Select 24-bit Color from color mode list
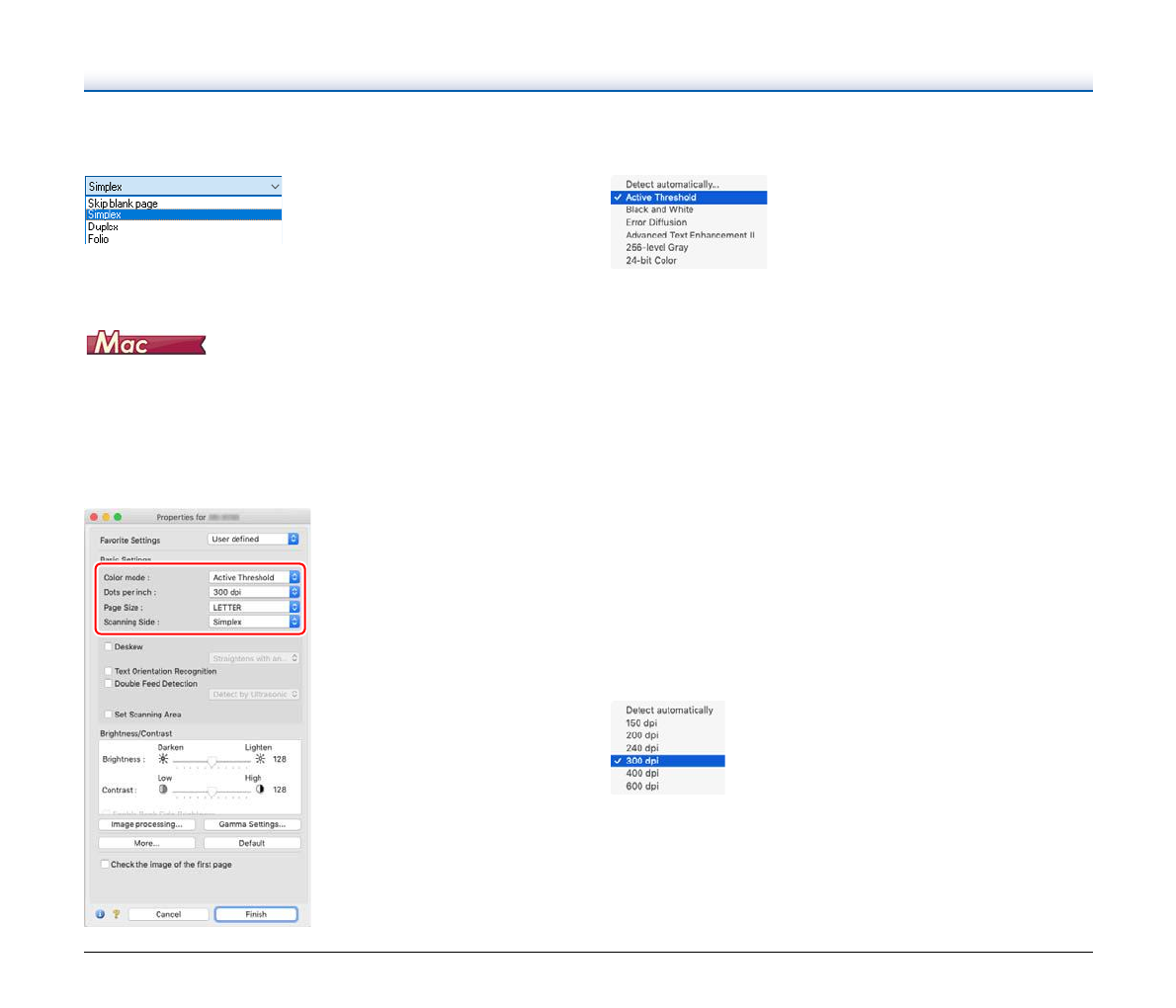Screen dimensions: 1176x1008 coord(651,261)
